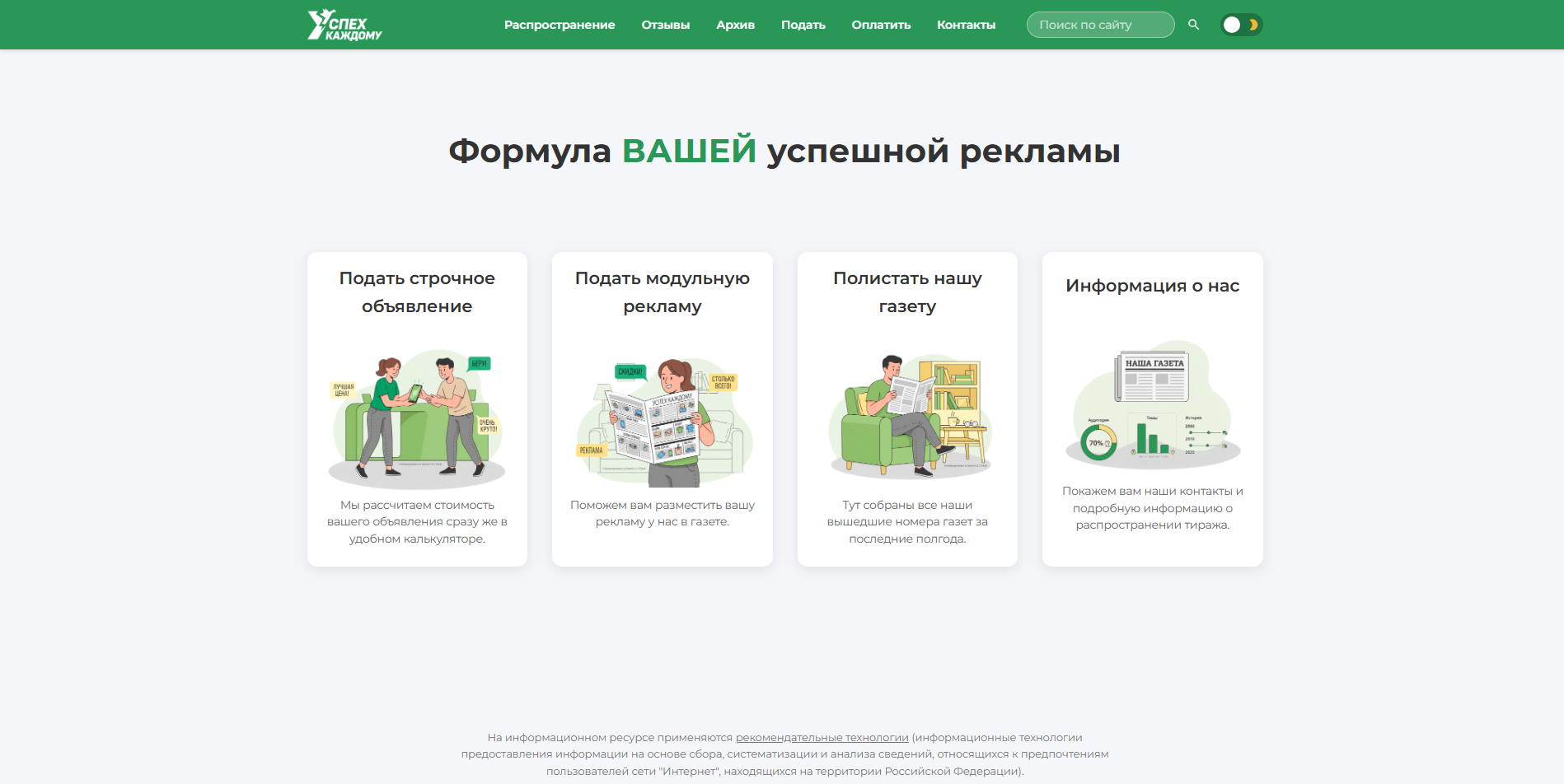1564x784 pixels.
Task: Toggle the dark theme switch
Action: (x=1241, y=24)
